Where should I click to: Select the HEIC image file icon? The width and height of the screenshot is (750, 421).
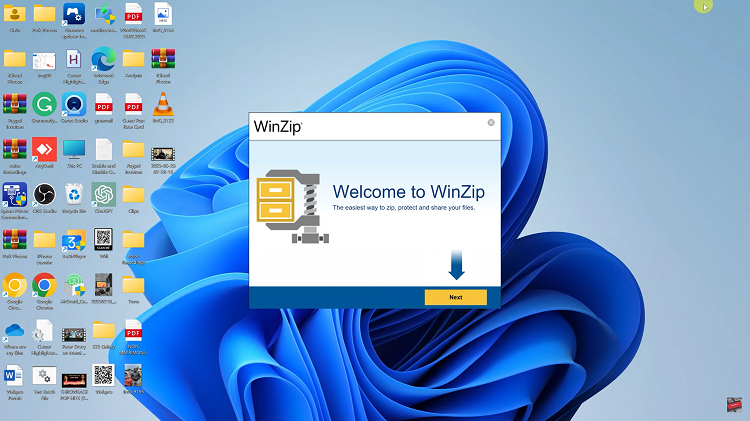(x=163, y=14)
